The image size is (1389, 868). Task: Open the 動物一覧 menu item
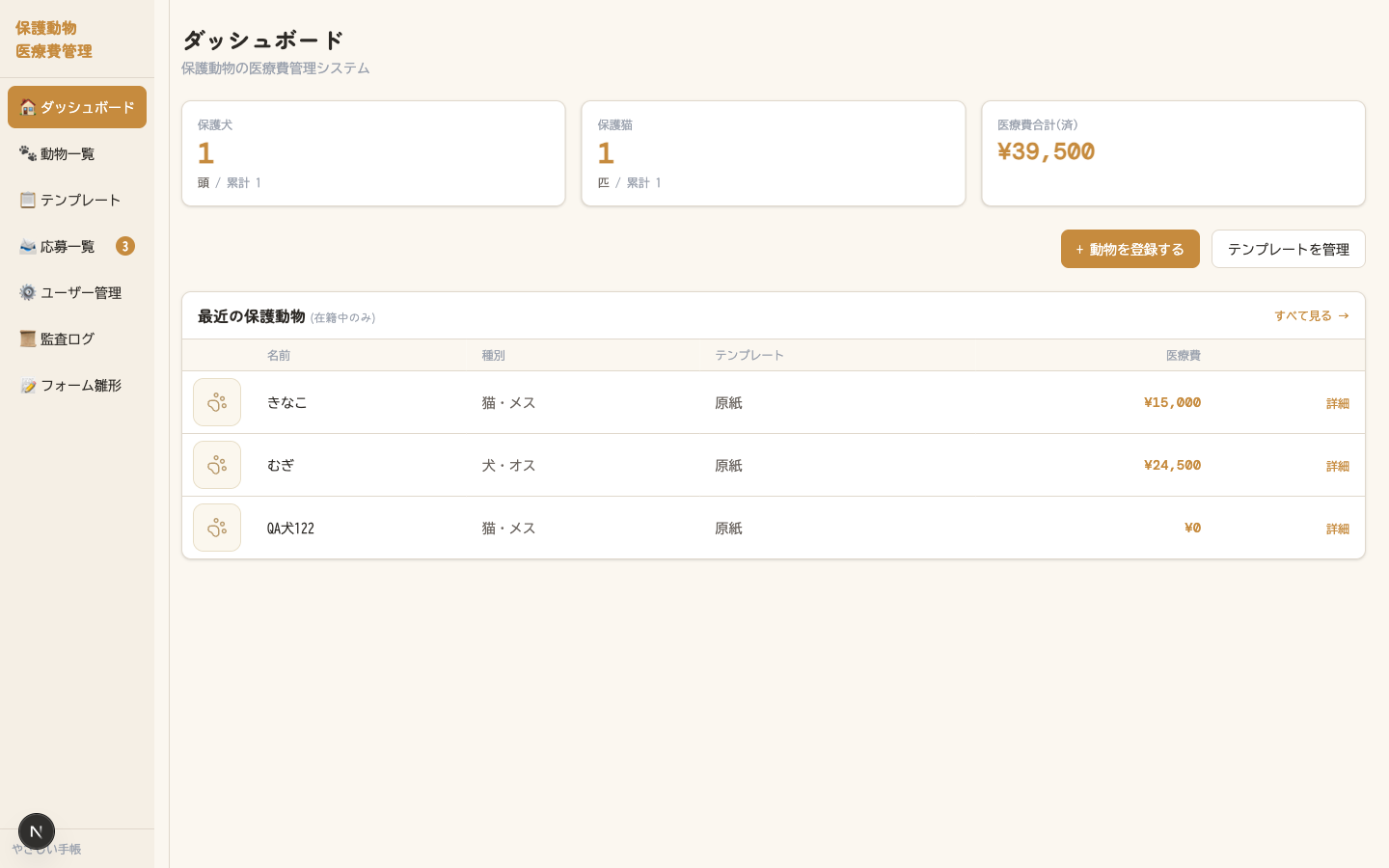(77, 153)
